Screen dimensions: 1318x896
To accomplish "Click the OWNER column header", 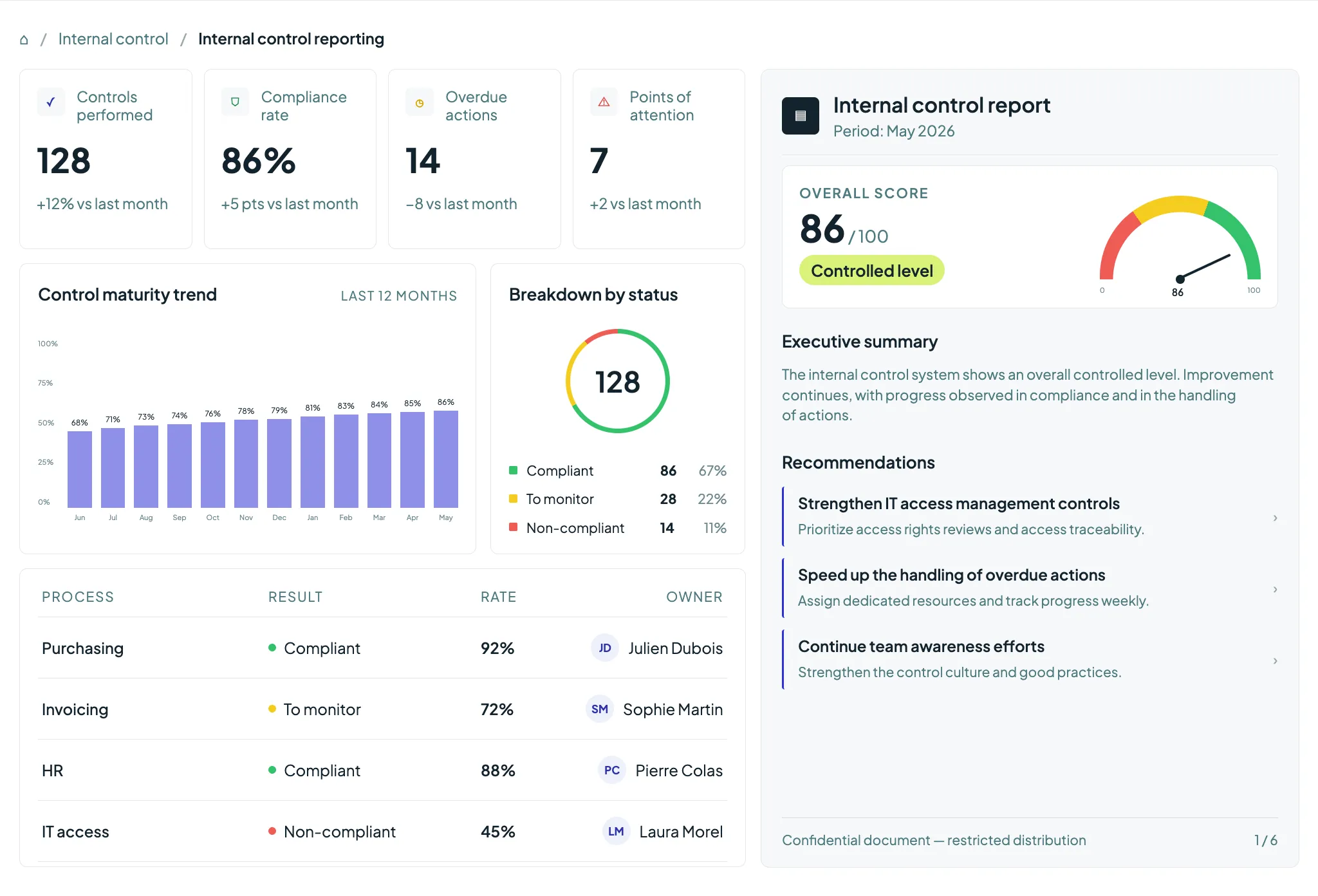I will click(x=694, y=597).
